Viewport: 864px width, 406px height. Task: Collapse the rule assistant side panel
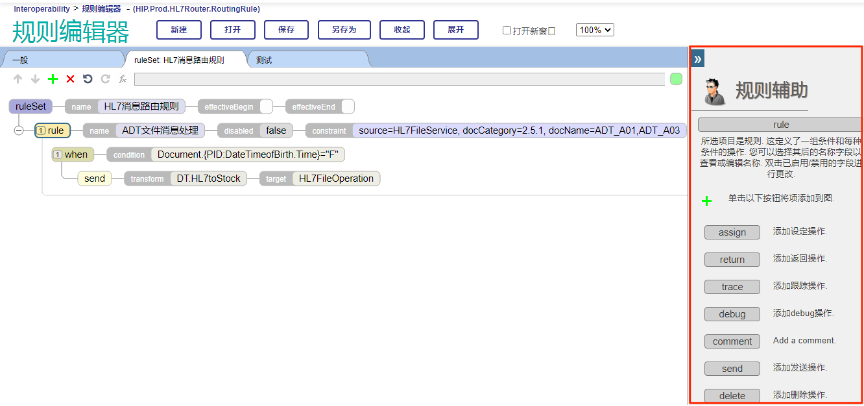coord(698,59)
